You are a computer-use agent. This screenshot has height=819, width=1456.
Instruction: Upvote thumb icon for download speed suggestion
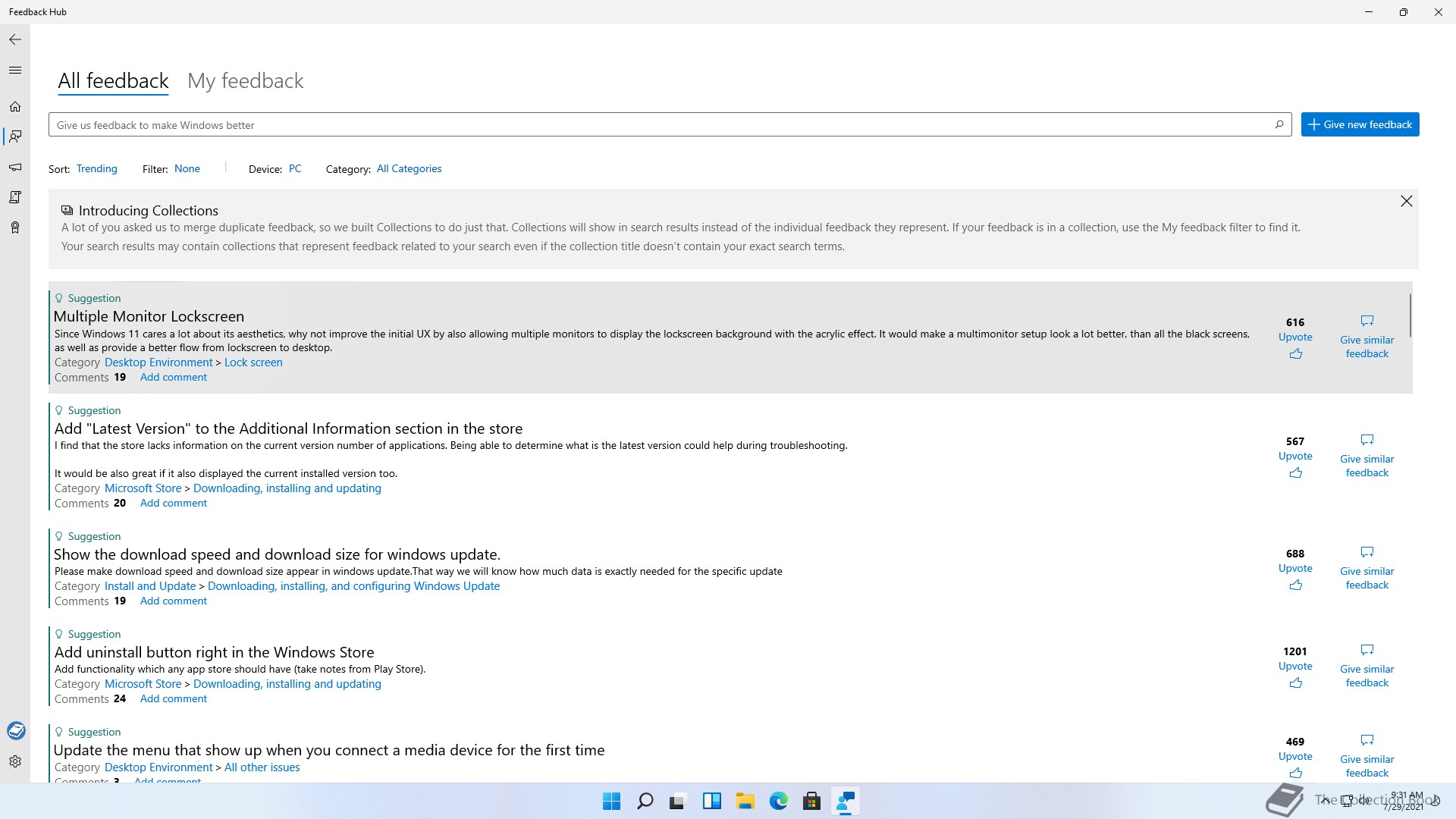coord(1295,585)
